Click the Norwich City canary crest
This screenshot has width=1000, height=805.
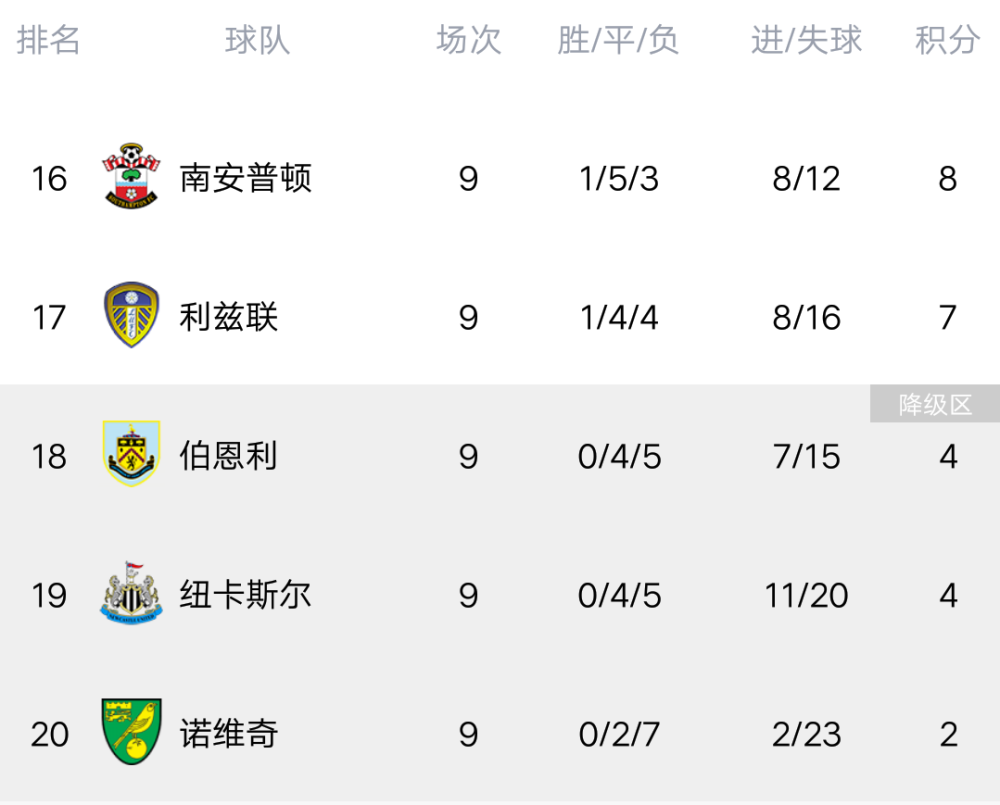pos(131,732)
